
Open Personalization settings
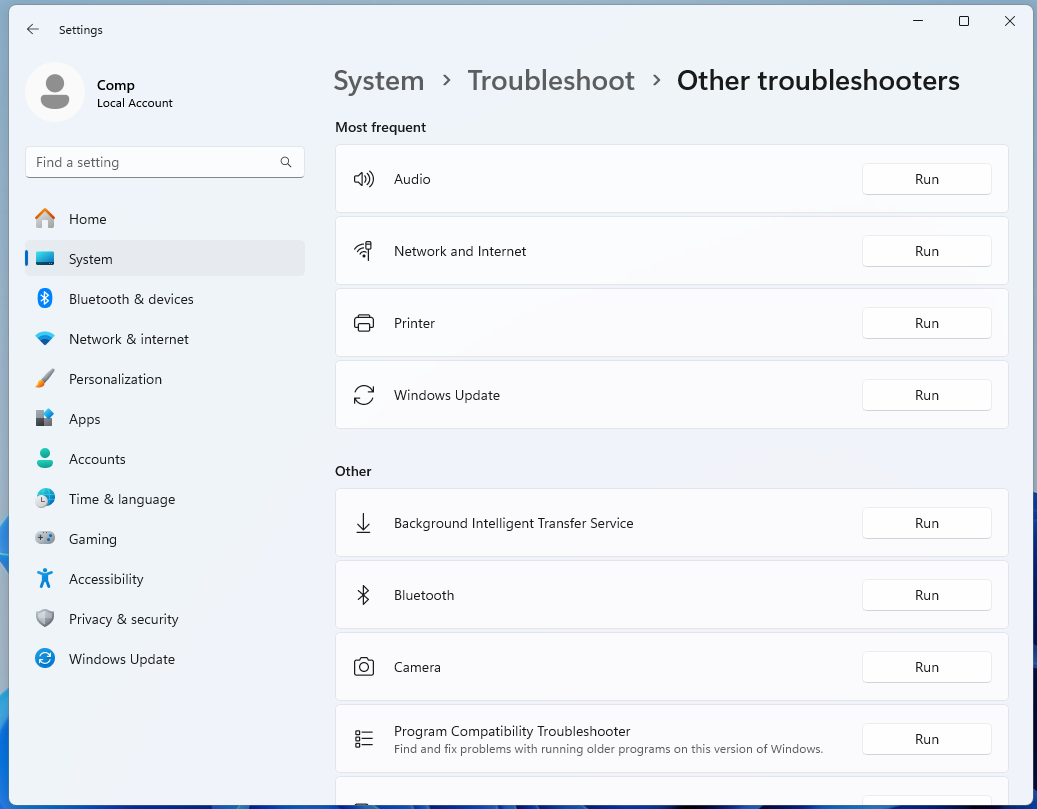[165, 379]
